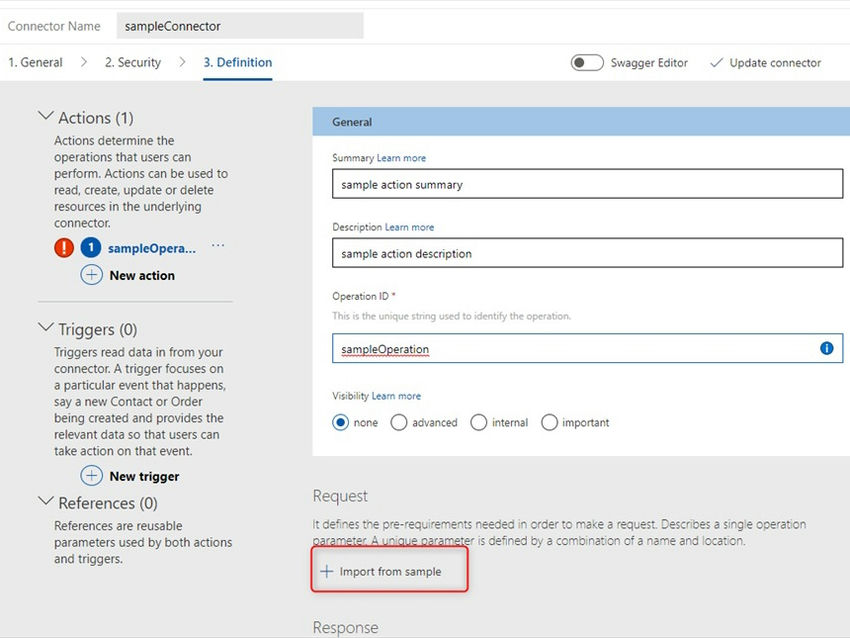Viewport: 850px width, 638px height.
Task: Click the Actions (1) heading text
Action: coord(96,118)
